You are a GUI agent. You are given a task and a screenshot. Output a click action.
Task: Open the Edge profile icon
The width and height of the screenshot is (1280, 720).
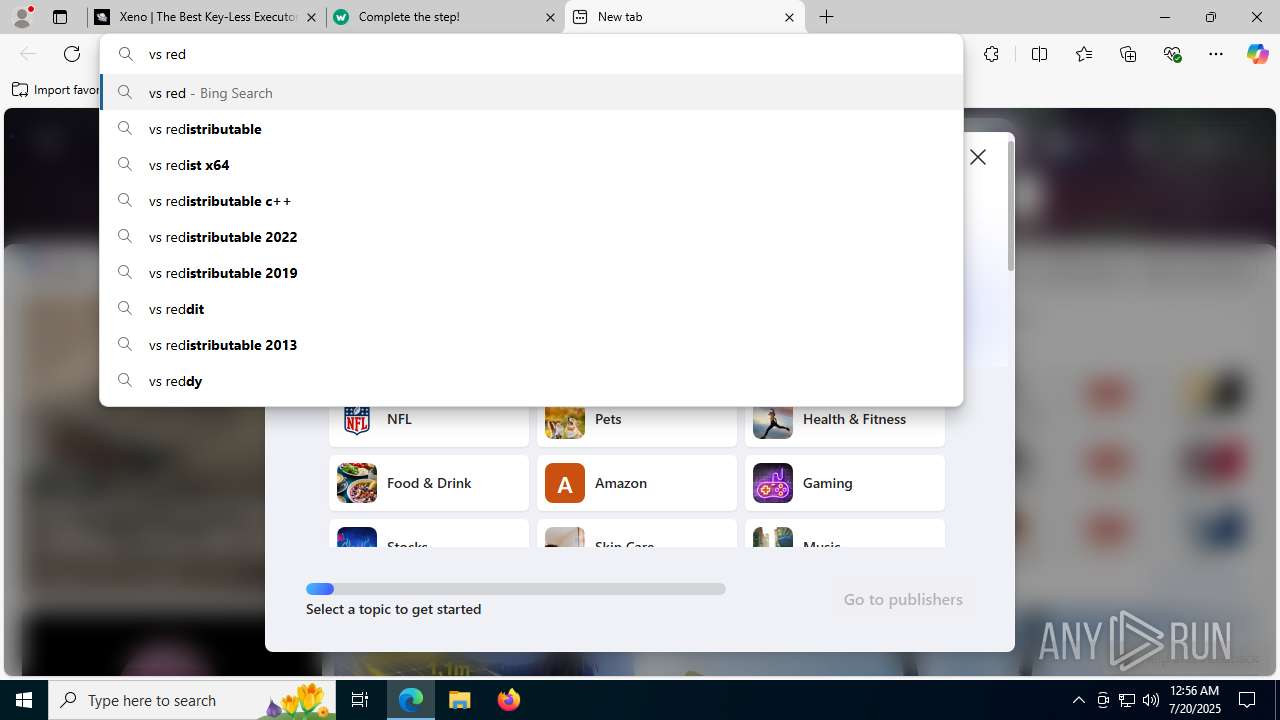tap(22, 17)
